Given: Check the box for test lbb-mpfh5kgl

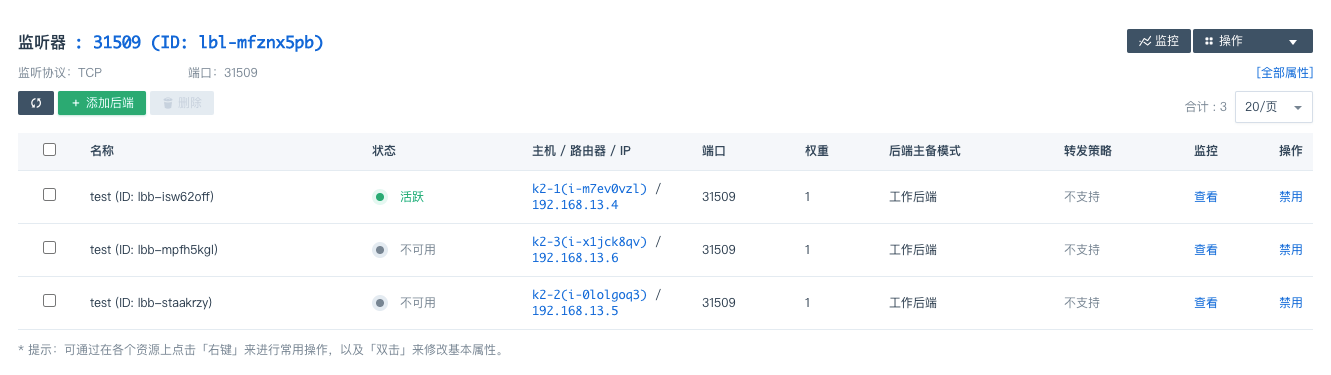Looking at the screenshot, I should coord(49,248).
